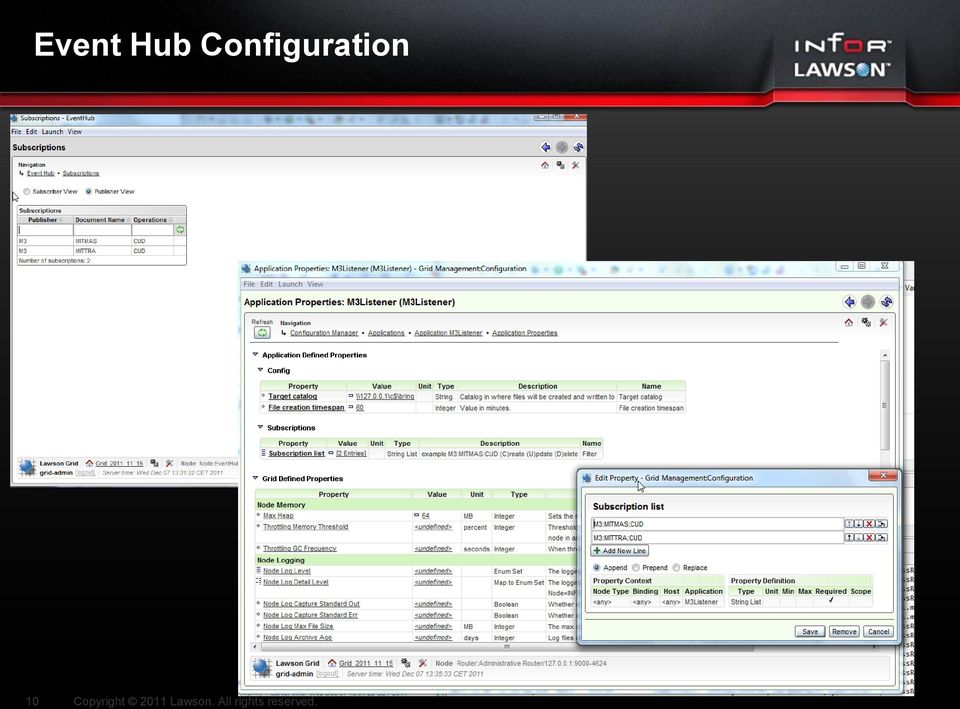Revert the M3:MITMAS:CUD line
Viewport: 960px width, 709px height.
[881, 523]
